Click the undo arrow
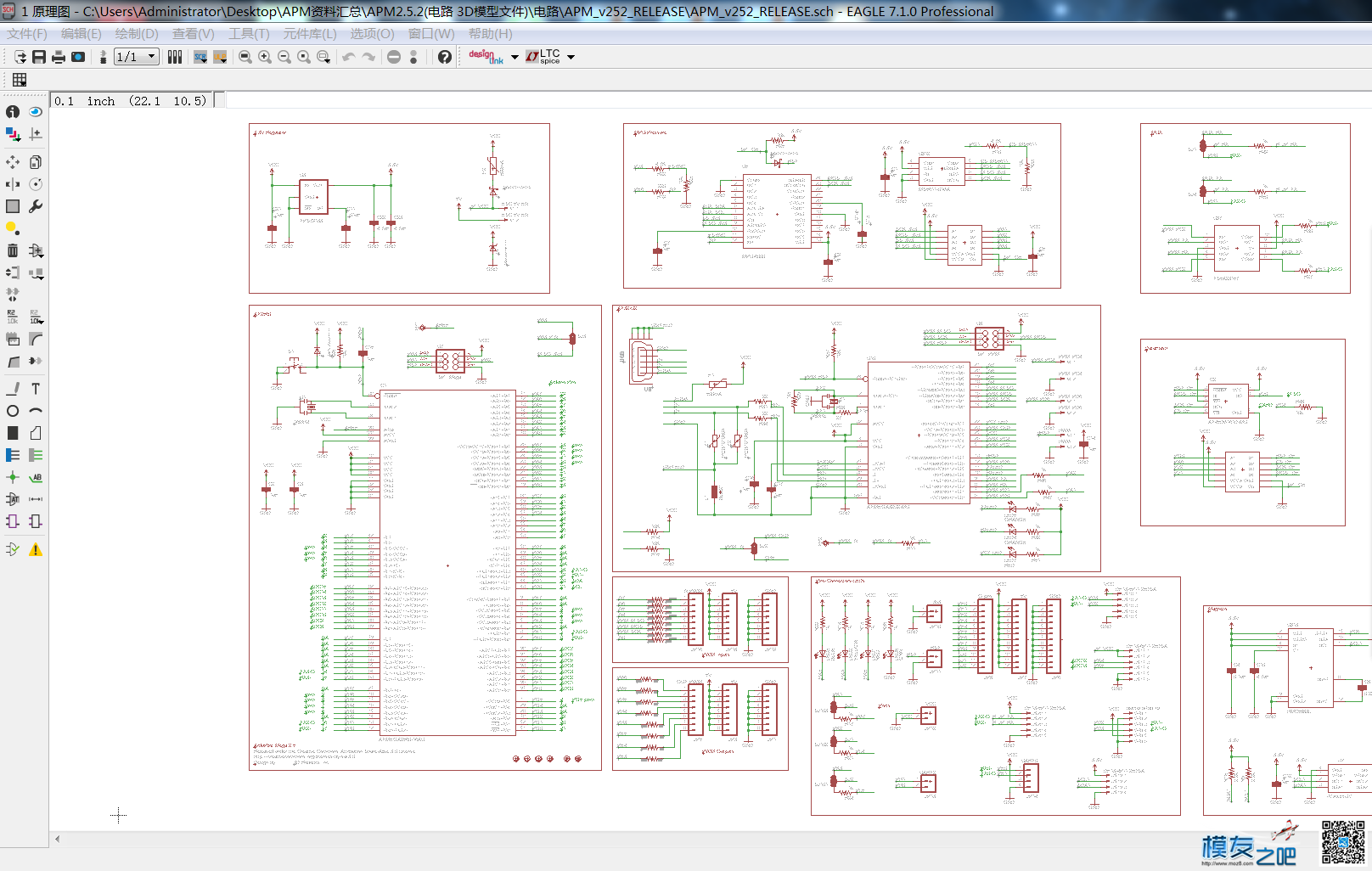 click(348, 57)
